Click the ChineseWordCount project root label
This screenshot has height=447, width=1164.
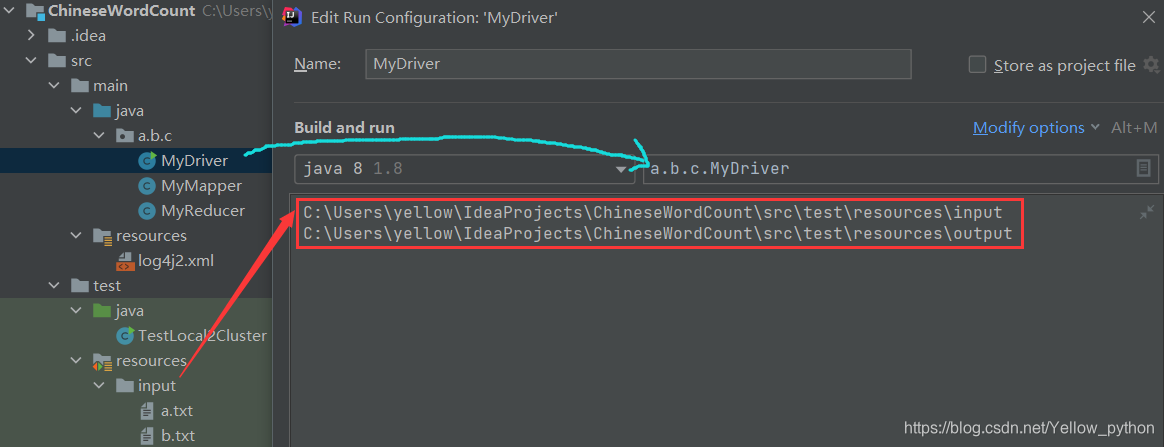[122, 11]
